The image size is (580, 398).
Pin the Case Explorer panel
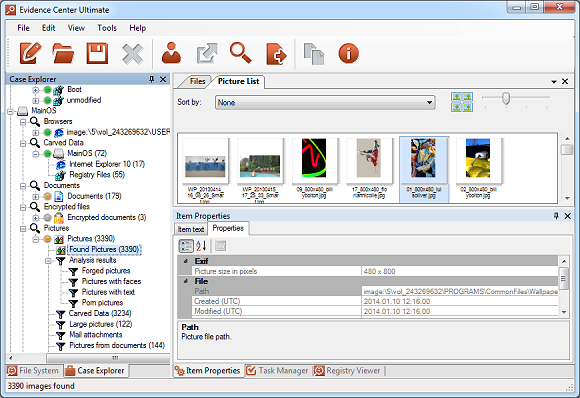(x=151, y=79)
